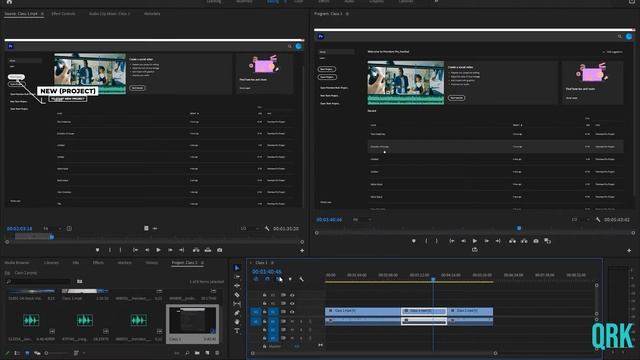640x360 pixels.
Task: Select the Pen tool
Action: tap(237, 313)
